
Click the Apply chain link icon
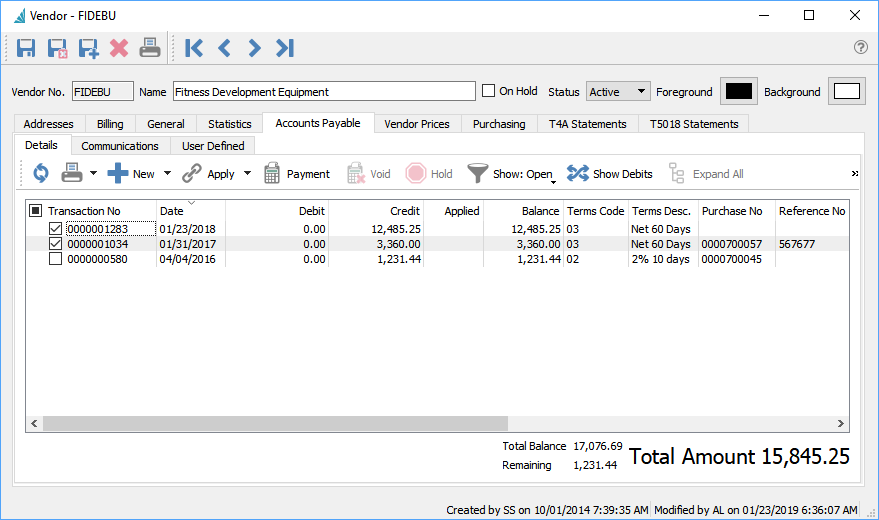[192, 173]
